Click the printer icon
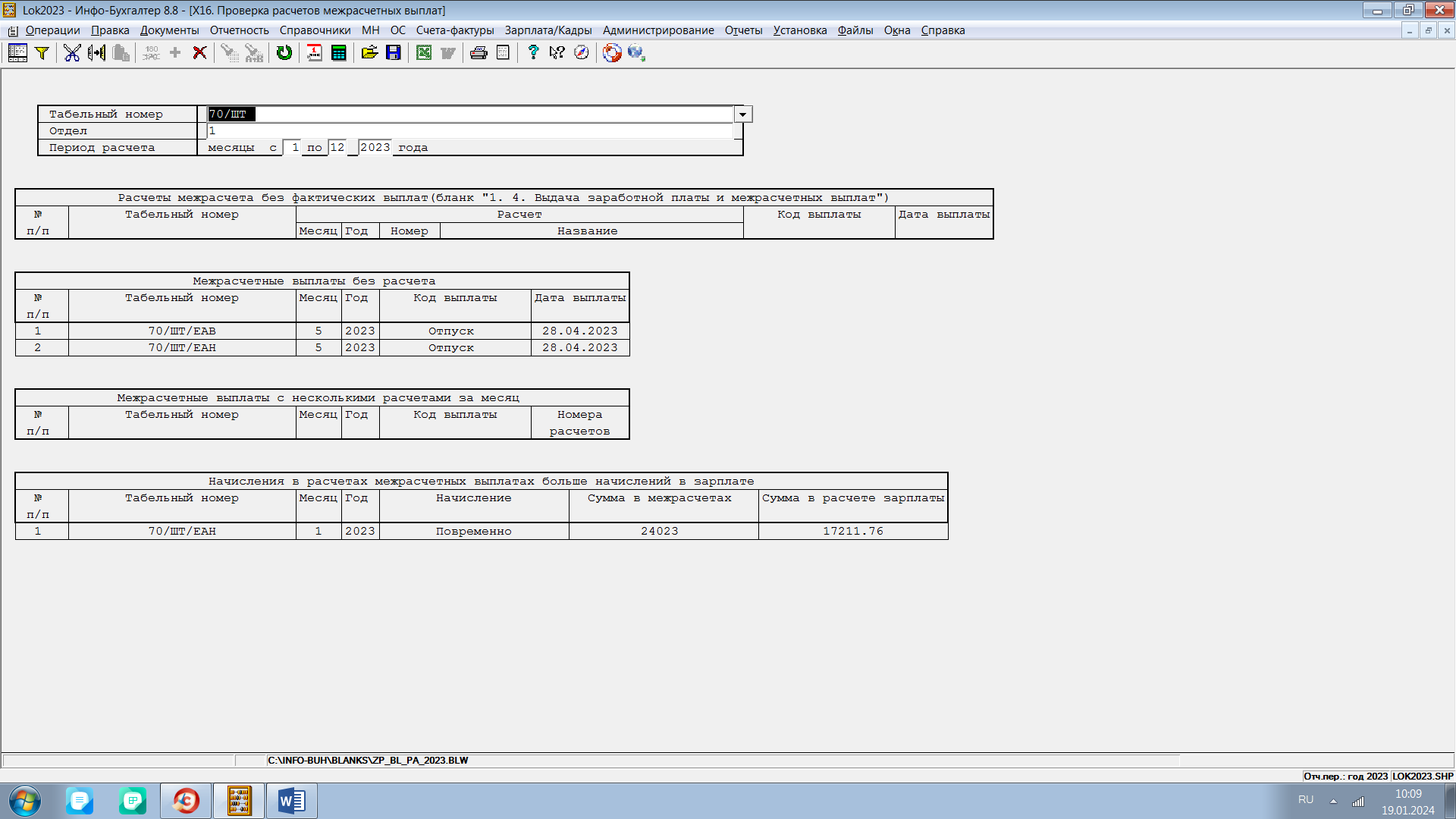1456x819 pixels. pyautogui.click(x=479, y=53)
